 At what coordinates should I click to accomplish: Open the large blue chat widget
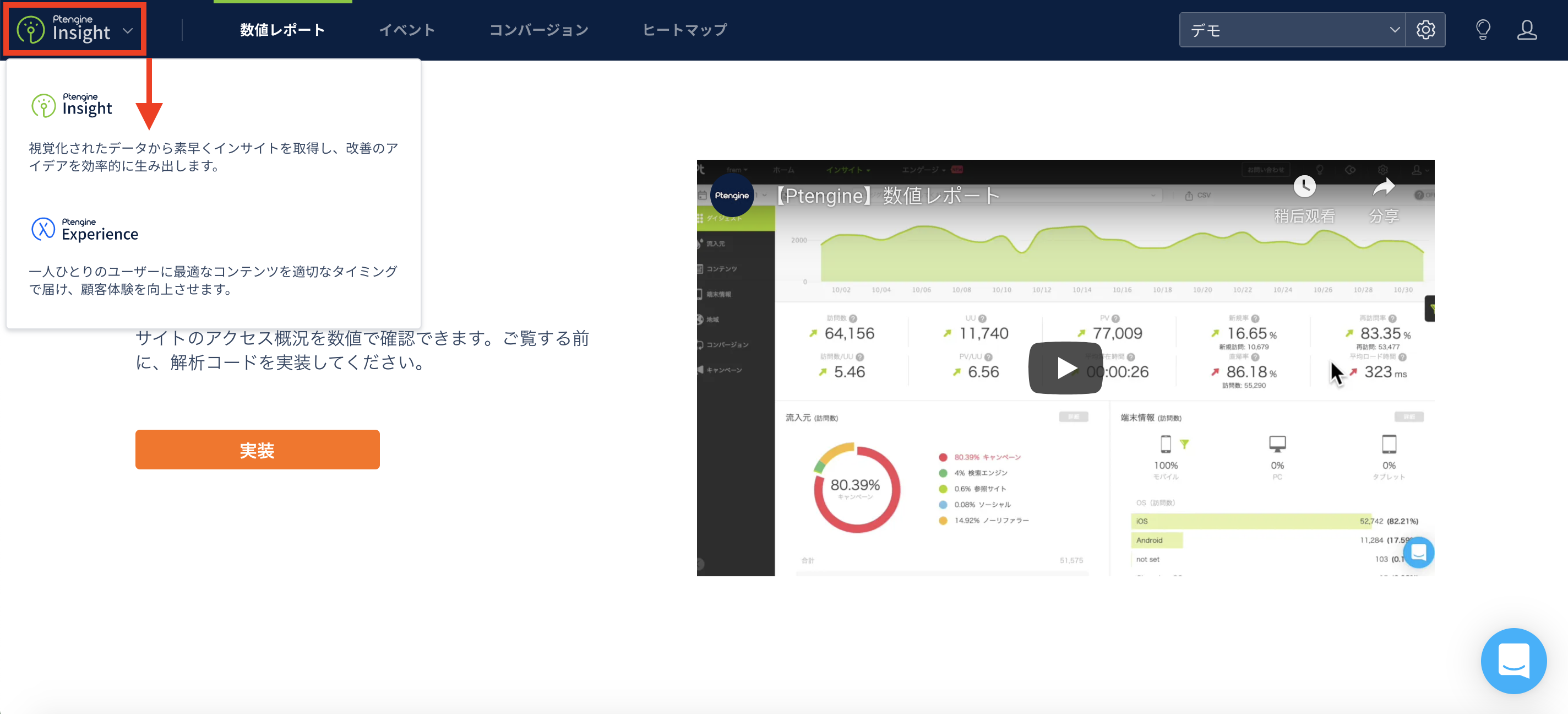click(x=1513, y=661)
